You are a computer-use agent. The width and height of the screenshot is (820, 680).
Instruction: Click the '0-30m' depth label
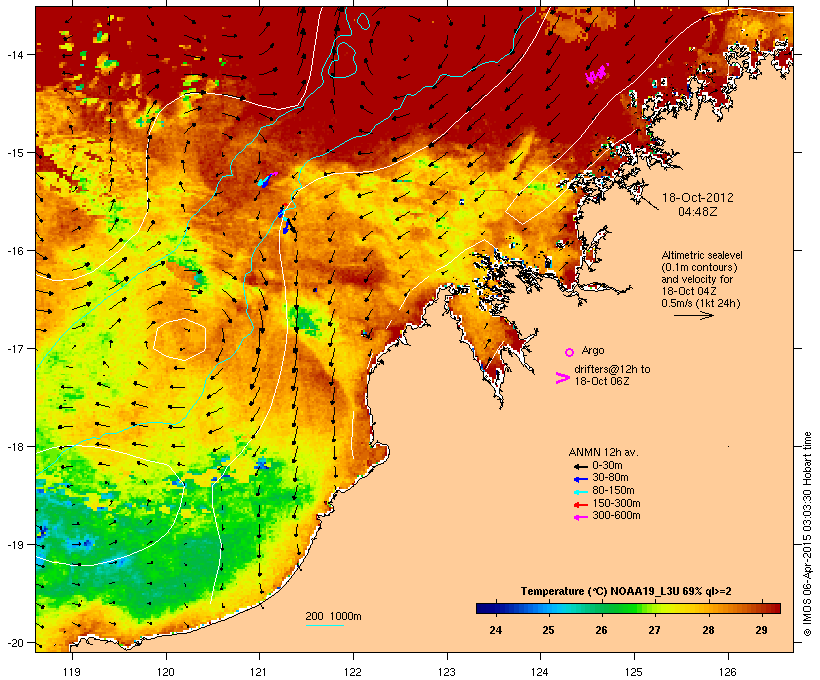point(607,466)
